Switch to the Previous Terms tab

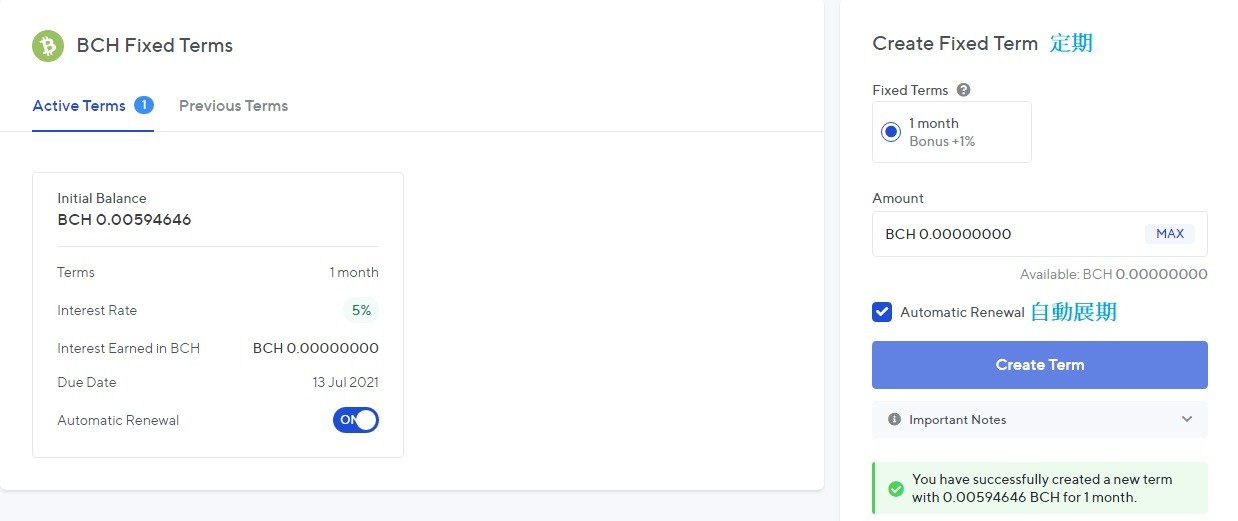coord(233,106)
